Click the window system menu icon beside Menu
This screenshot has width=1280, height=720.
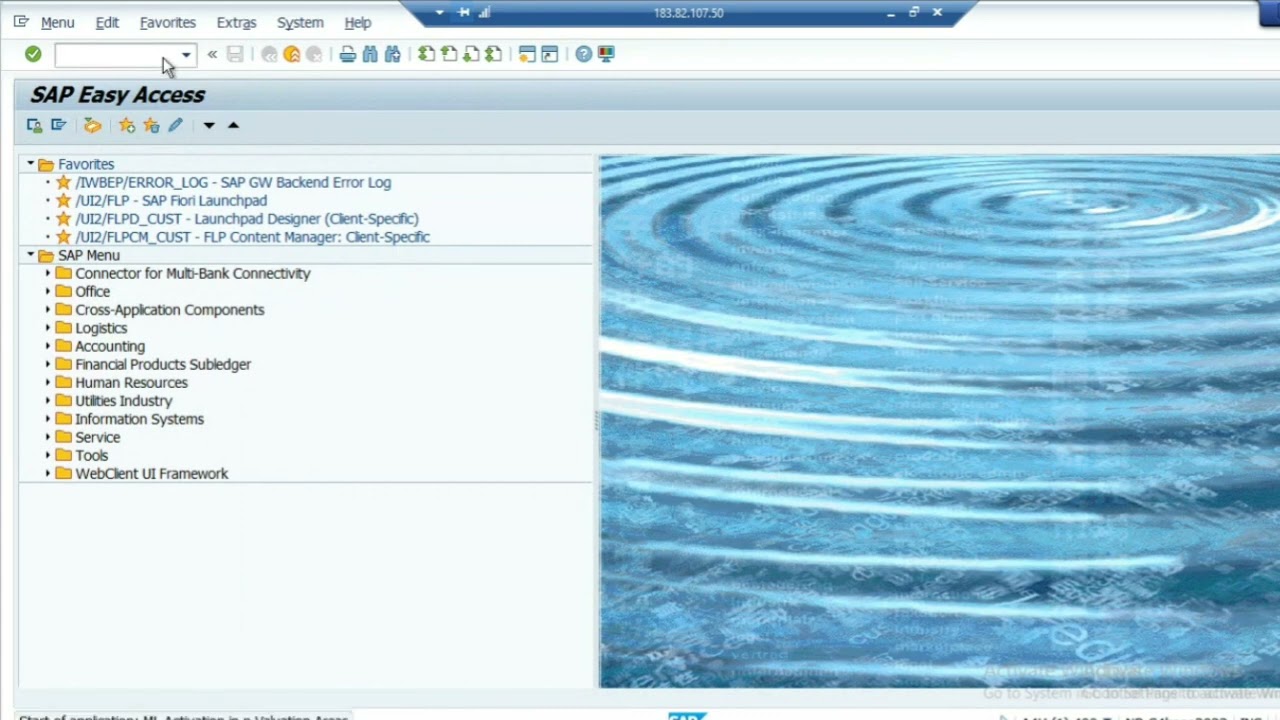click(21, 21)
